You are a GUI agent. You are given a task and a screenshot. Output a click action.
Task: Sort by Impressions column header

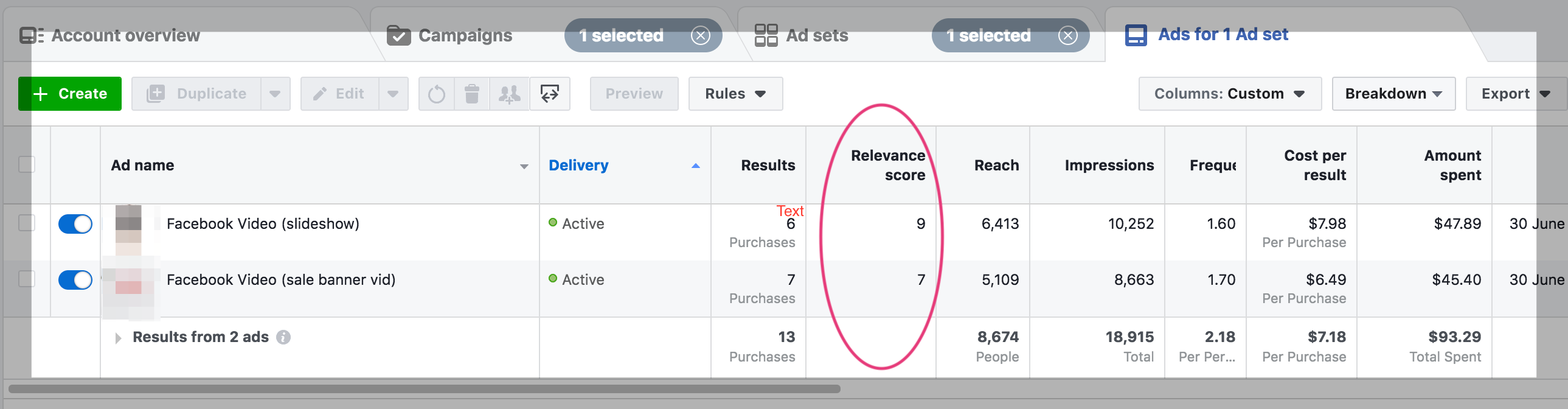1109,165
